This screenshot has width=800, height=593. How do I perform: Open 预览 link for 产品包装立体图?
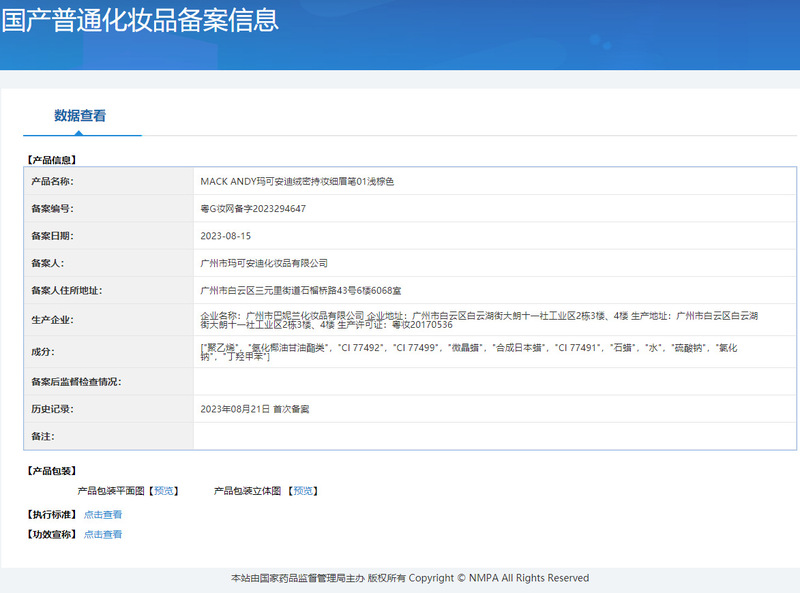point(304,491)
